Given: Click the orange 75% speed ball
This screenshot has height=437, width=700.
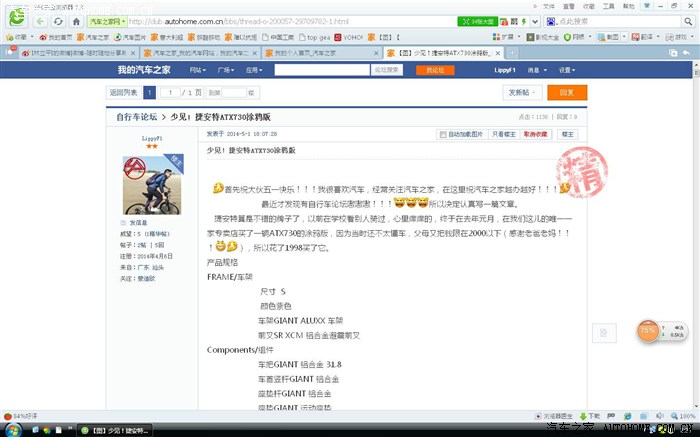Looking at the screenshot, I should 648,331.
